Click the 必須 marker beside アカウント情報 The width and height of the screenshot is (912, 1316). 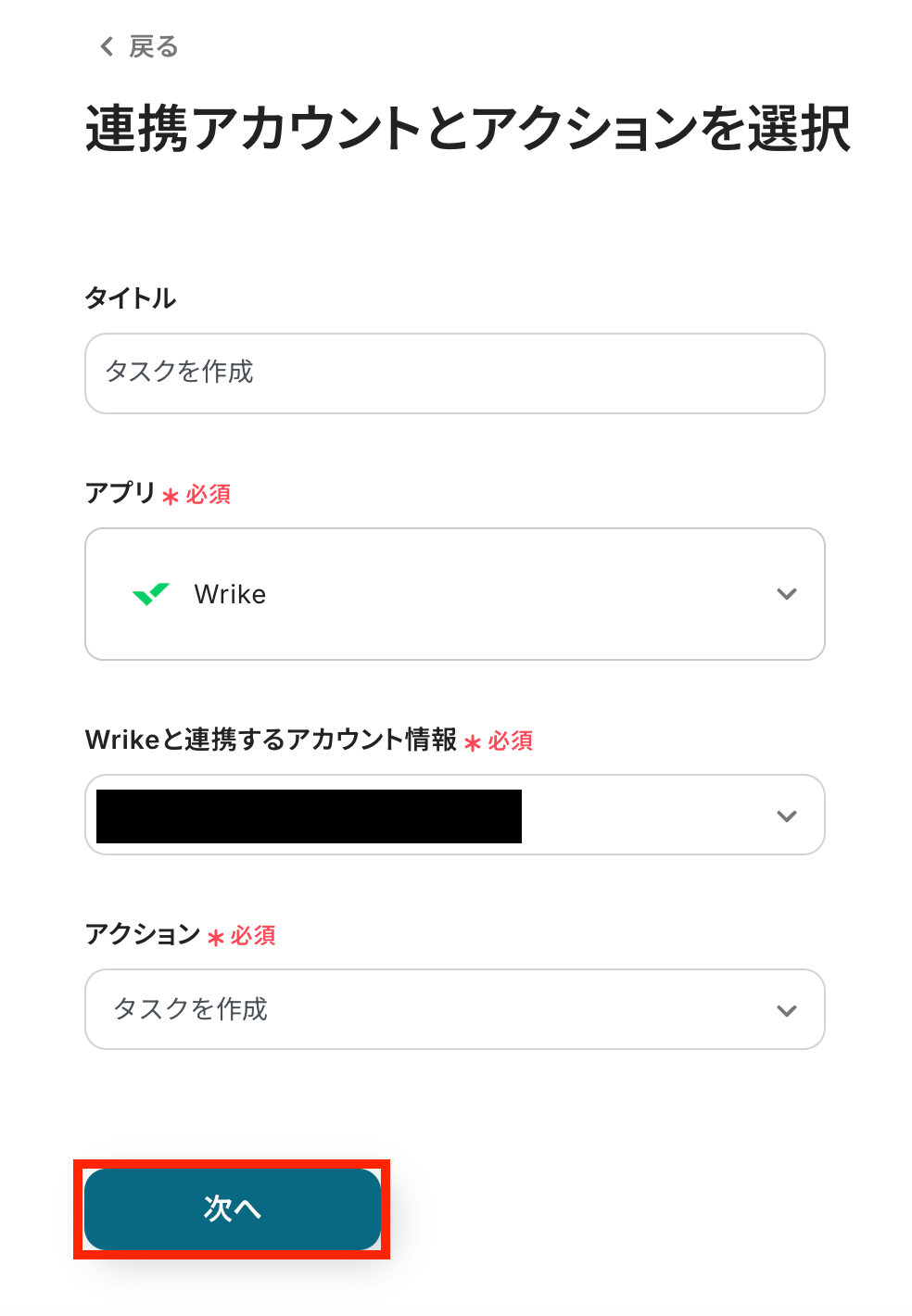[x=510, y=741]
